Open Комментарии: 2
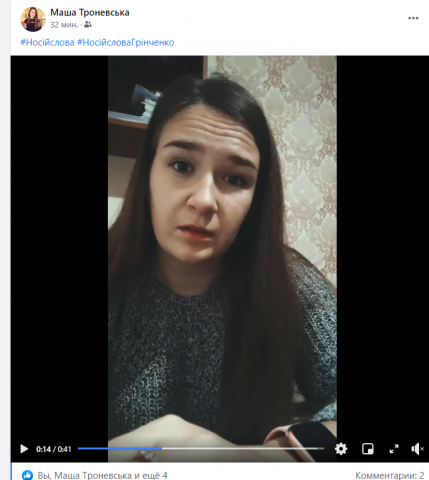The height and width of the screenshot is (480, 429). coord(390,475)
